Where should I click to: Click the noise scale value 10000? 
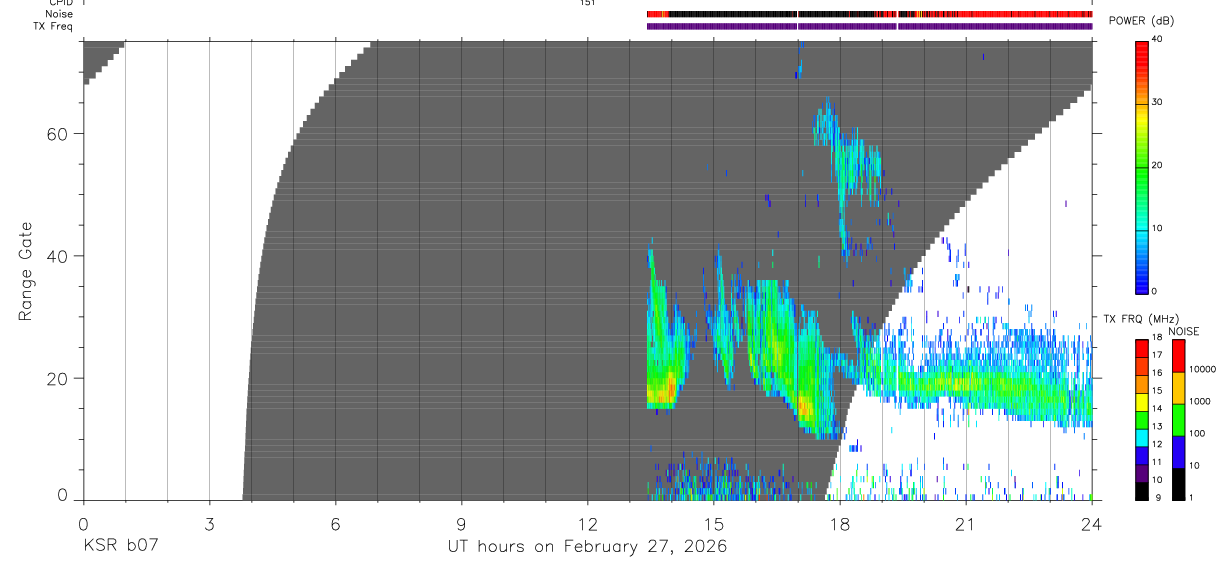[1201, 369]
